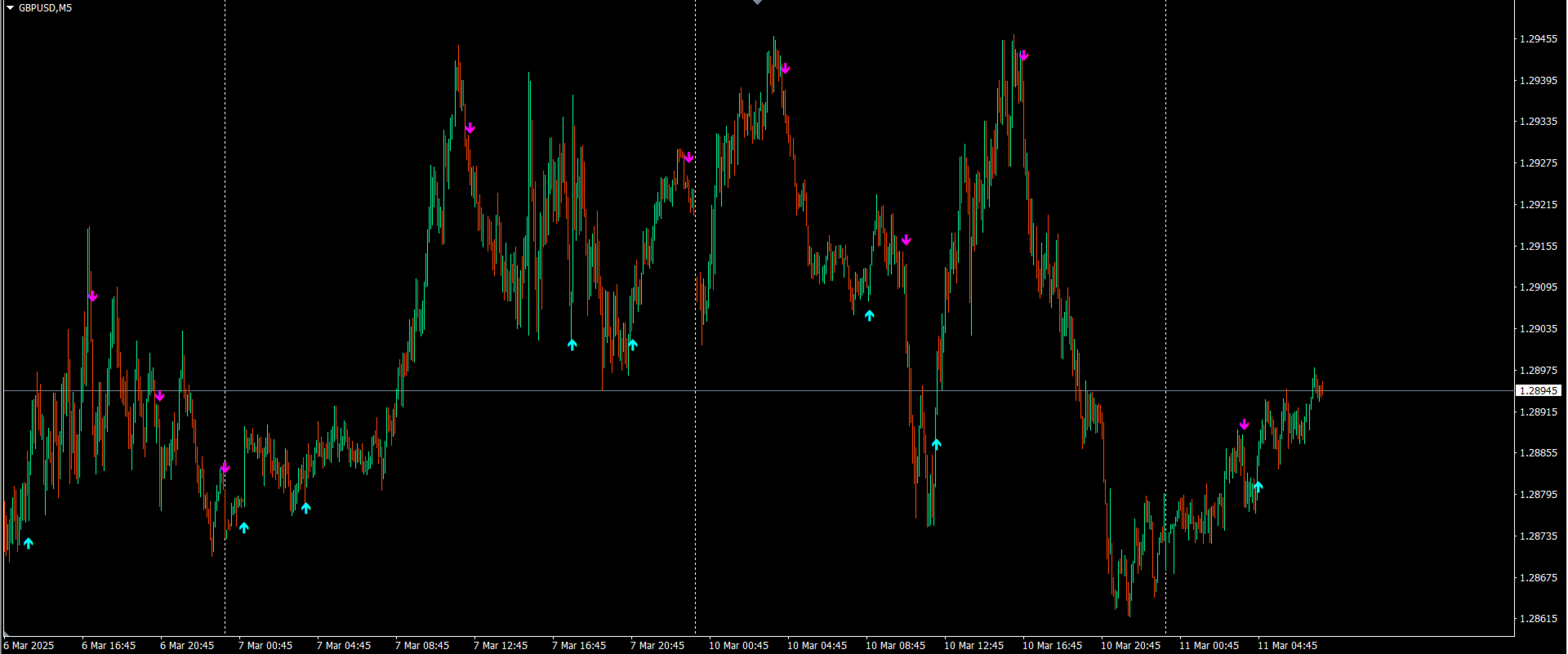Select the 11 Mar 00:45 time label
The height and width of the screenshot is (654, 1568).
[1209, 646]
